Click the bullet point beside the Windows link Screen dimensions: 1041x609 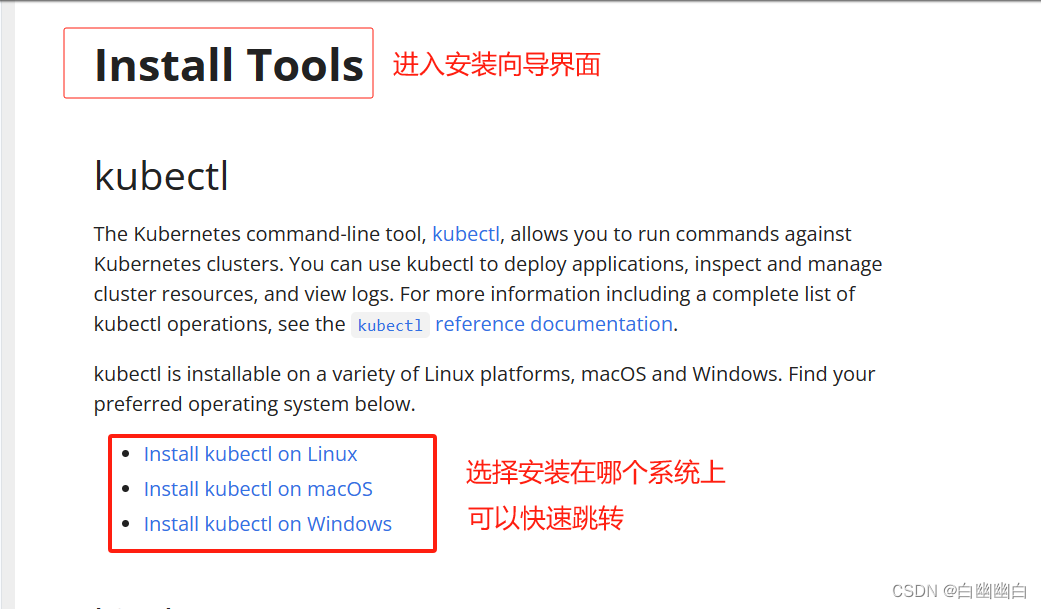click(126, 525)
